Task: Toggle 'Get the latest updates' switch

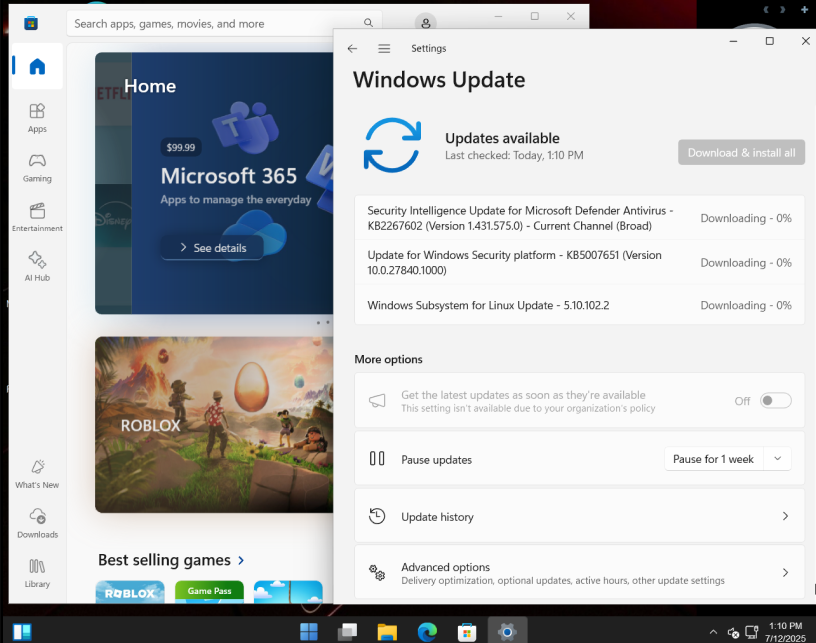Action: point(775,401)
